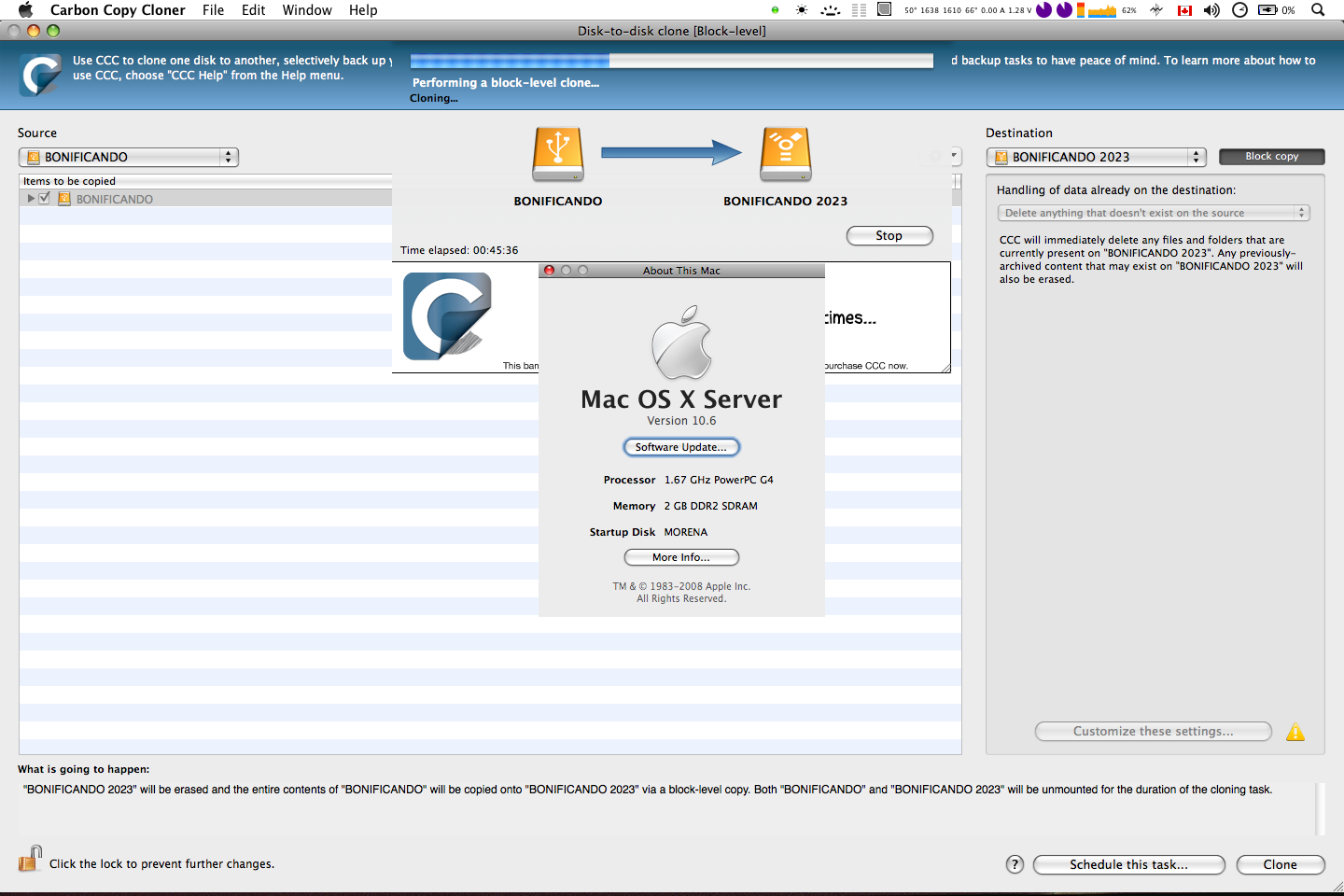This screenshot has width=1344, height=896.
Task: Click the disk icon in the Source popup
Action: coord(34,157)
